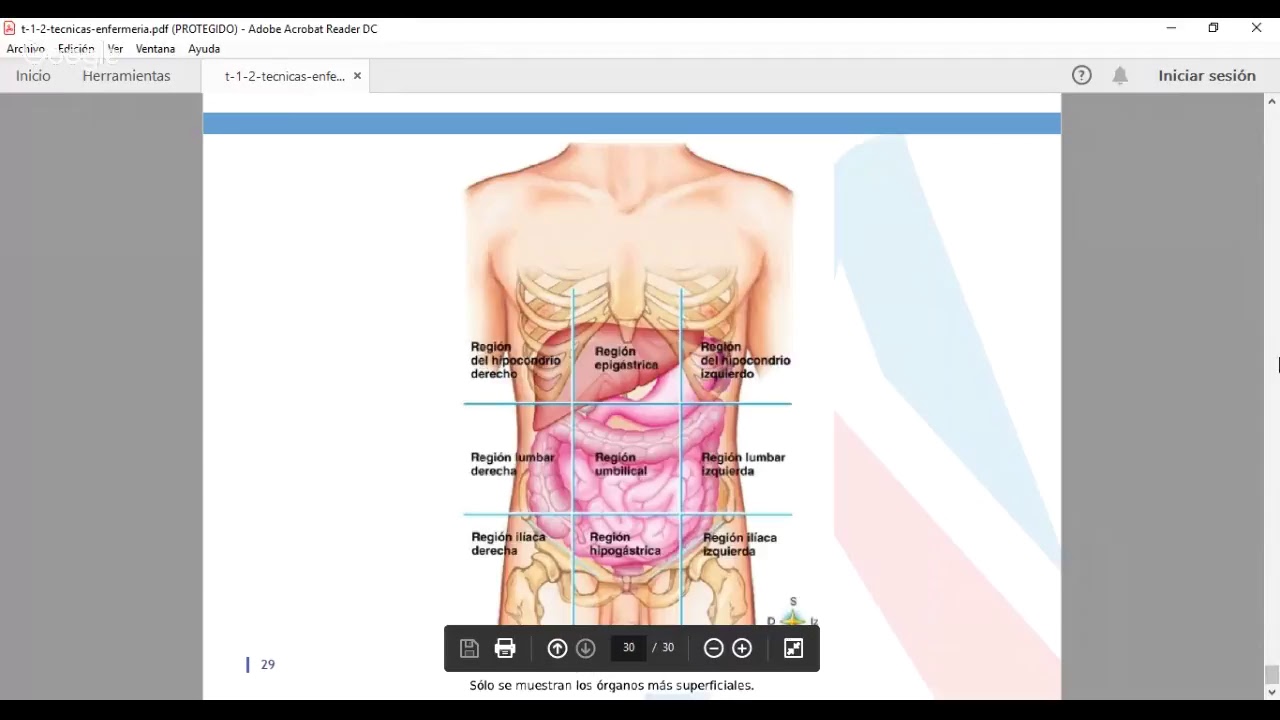Click the "Región lumbar derecha" label
This screenshot has width=1280, height=720.
512,464
